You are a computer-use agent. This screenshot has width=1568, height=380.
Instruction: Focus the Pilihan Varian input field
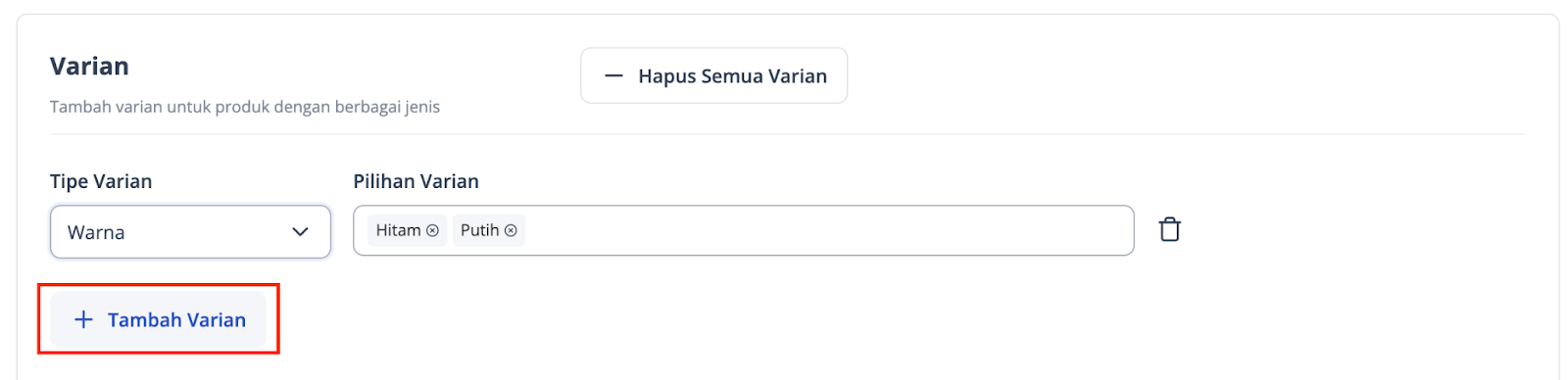(x=743, y=230)
